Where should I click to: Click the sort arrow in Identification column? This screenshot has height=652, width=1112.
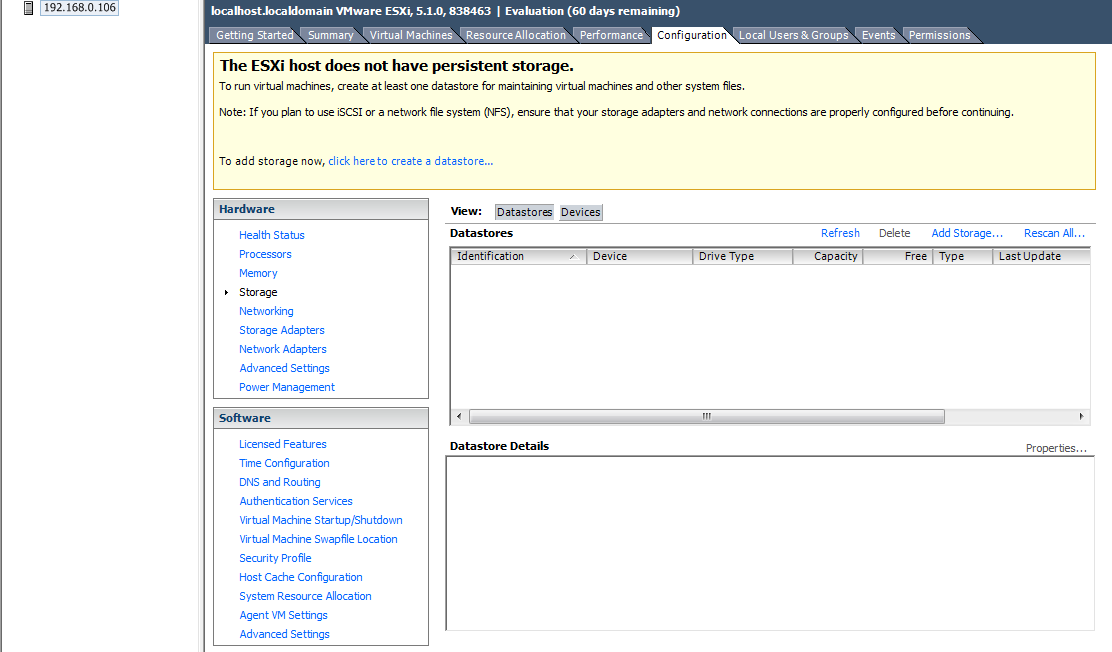(573, 256)
